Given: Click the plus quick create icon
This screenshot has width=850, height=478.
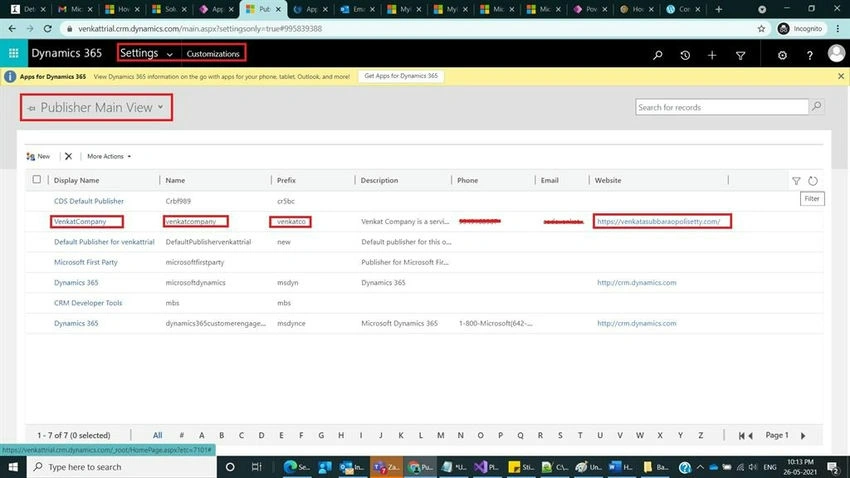Looking at the screenshot, I should tap(712, 55).
